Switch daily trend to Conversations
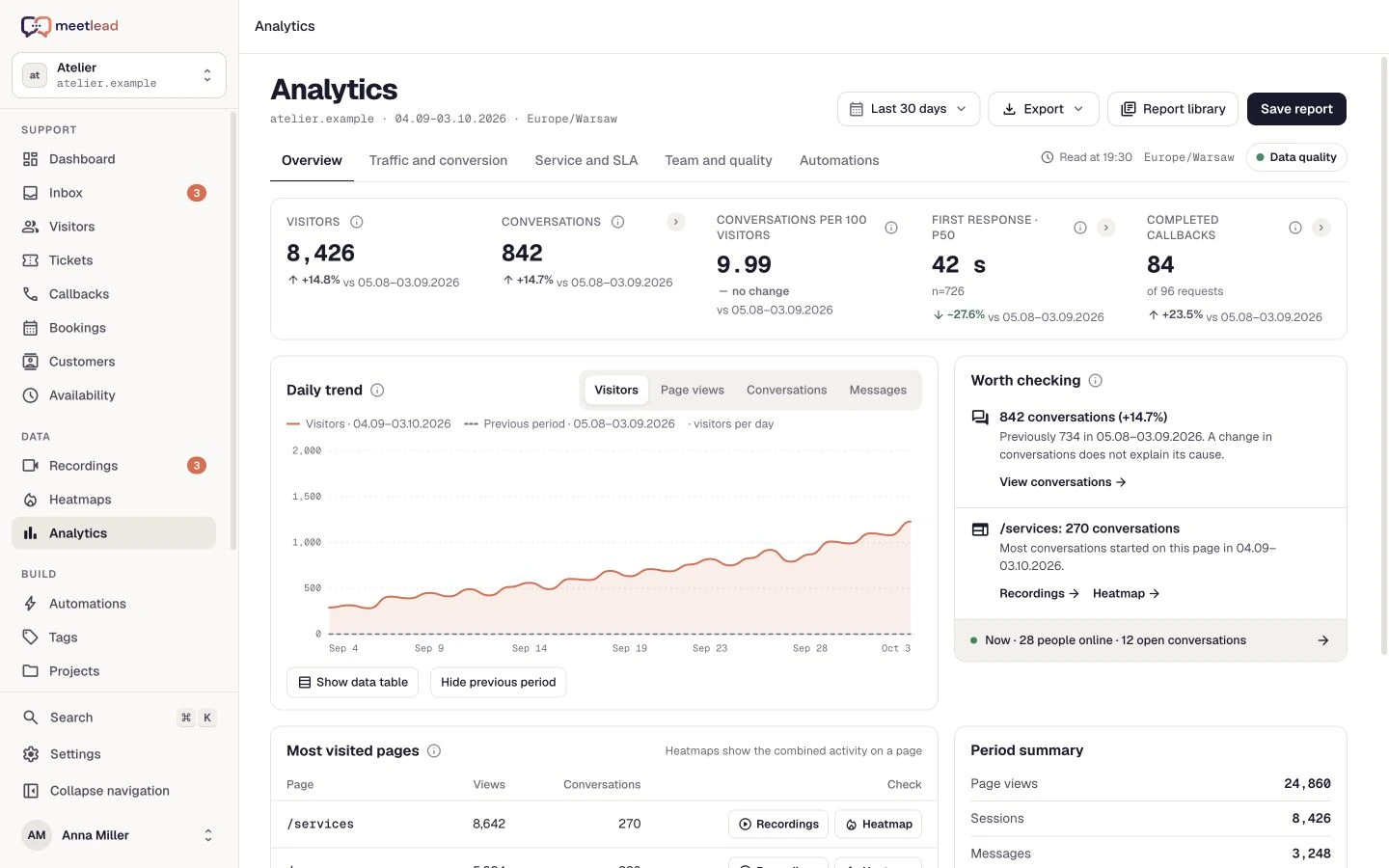The image size is (1389, 868). coord(786,390)
